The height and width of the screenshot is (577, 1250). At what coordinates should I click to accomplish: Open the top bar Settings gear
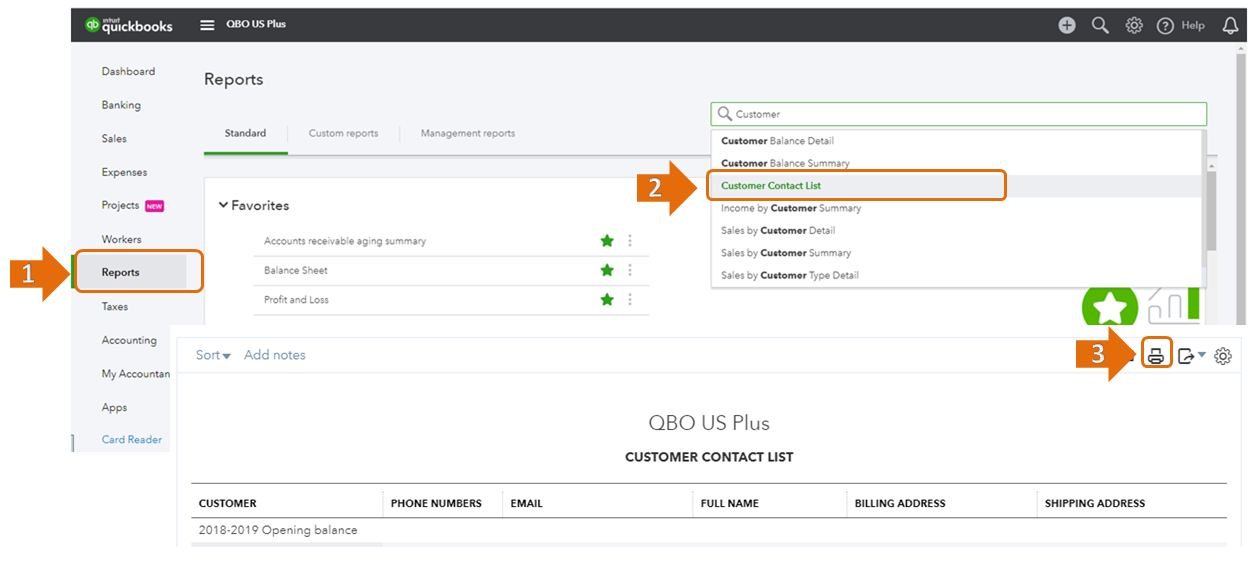coord(1134,26)
